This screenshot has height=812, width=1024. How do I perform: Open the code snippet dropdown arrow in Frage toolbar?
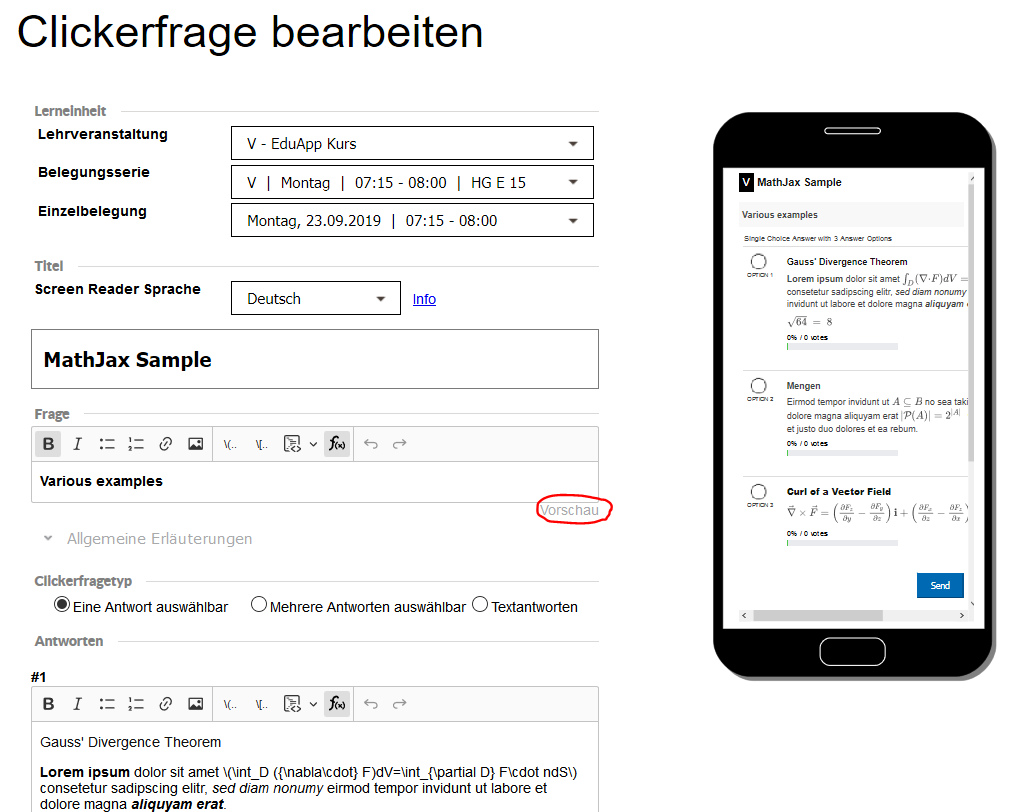[313, 444]
